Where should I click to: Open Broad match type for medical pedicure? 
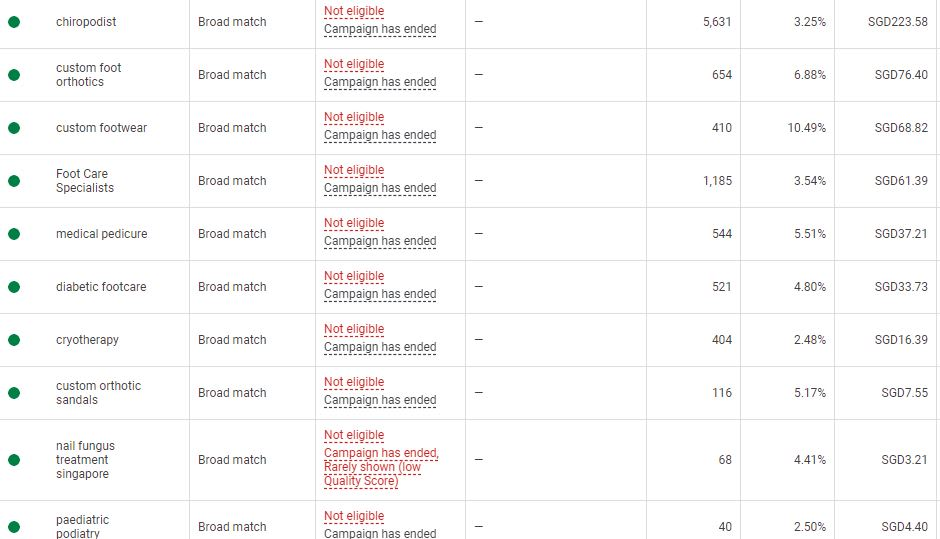tap(232, 234)
